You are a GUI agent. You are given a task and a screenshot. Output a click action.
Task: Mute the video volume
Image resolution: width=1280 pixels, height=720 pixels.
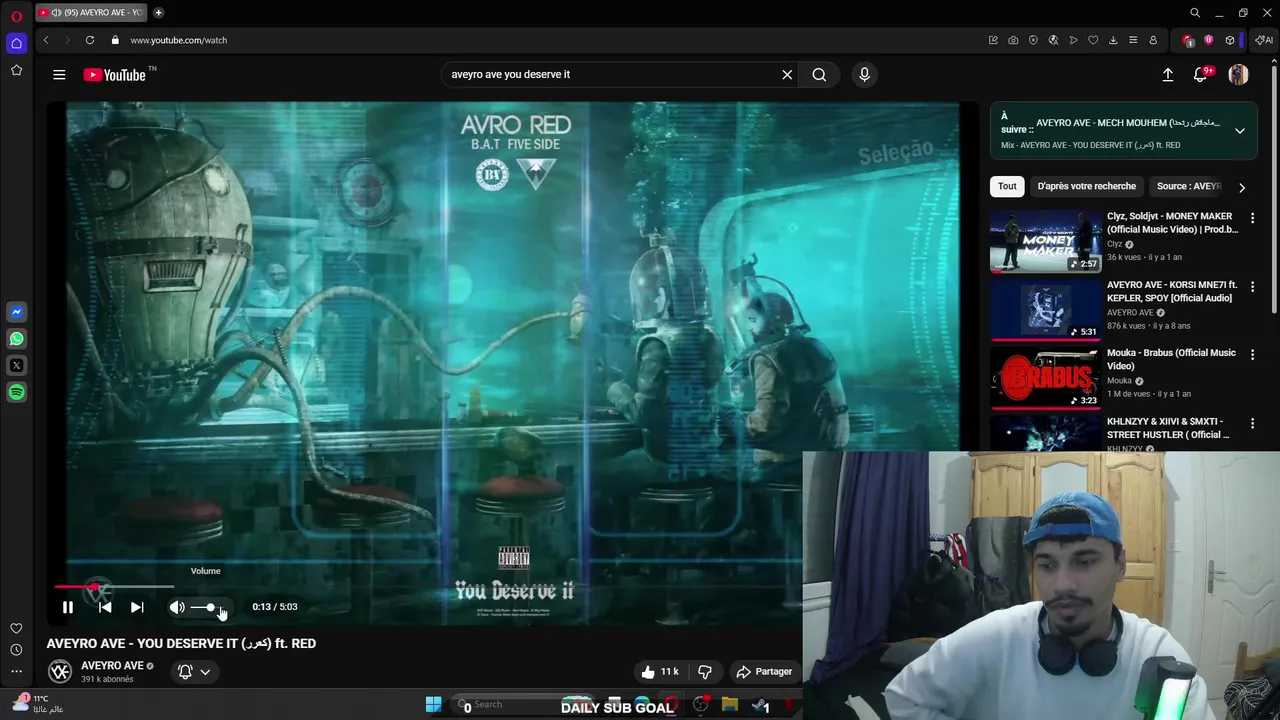pyautogui.click(x=177, y=607)
